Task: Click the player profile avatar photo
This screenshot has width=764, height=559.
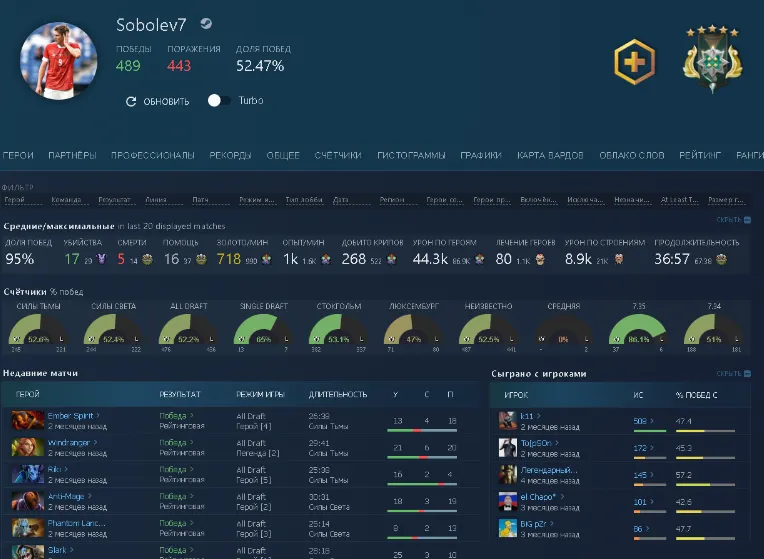Action: 58,60
